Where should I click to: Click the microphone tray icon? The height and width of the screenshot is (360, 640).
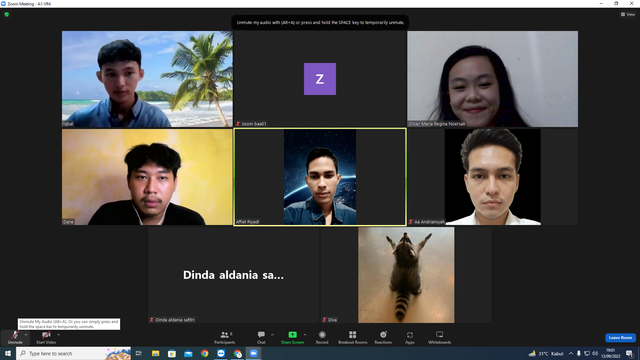[x=578, y=353]
